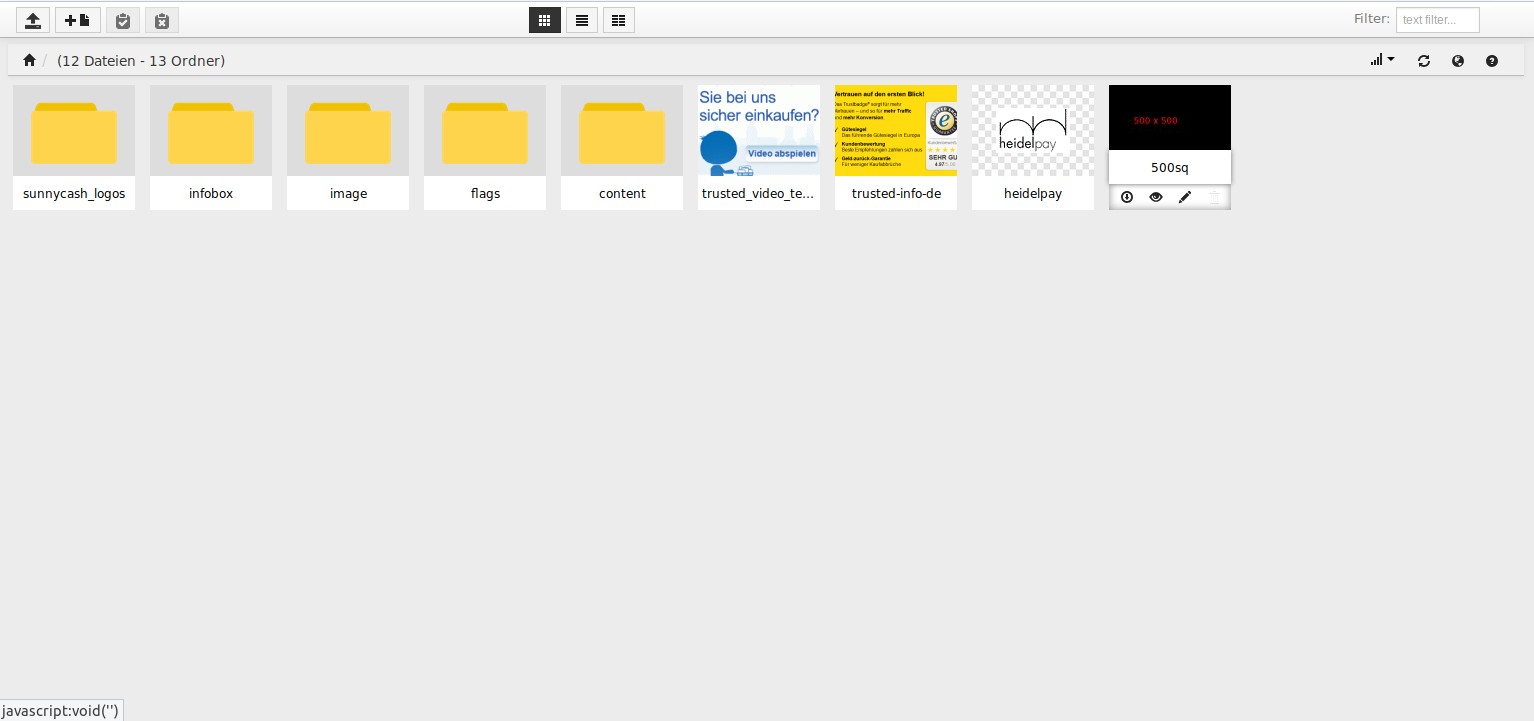Open the sort order dropdown
Screen dimensions: 1534x721
(1381, 60)
